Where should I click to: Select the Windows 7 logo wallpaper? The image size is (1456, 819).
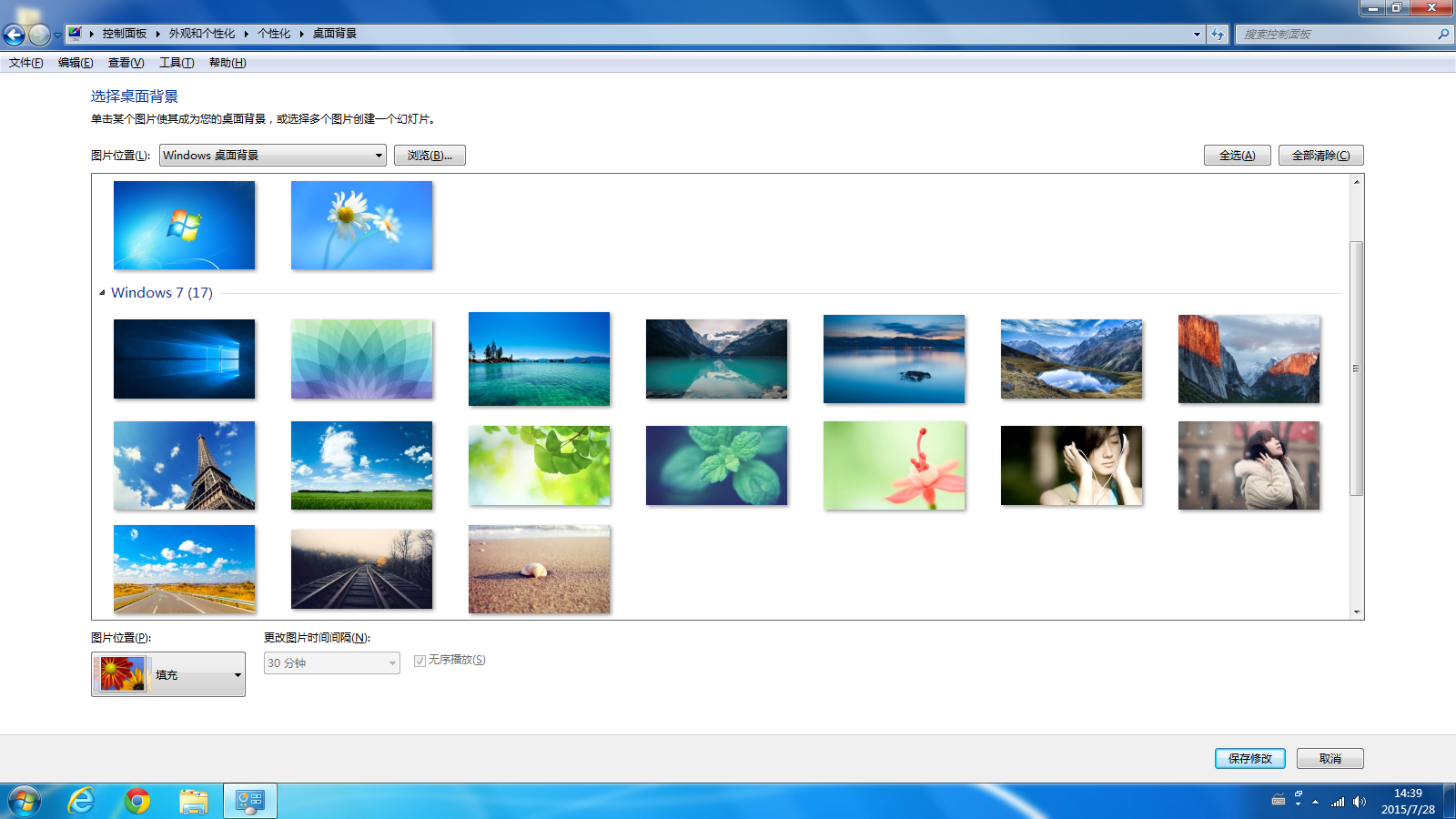(184, 225)
